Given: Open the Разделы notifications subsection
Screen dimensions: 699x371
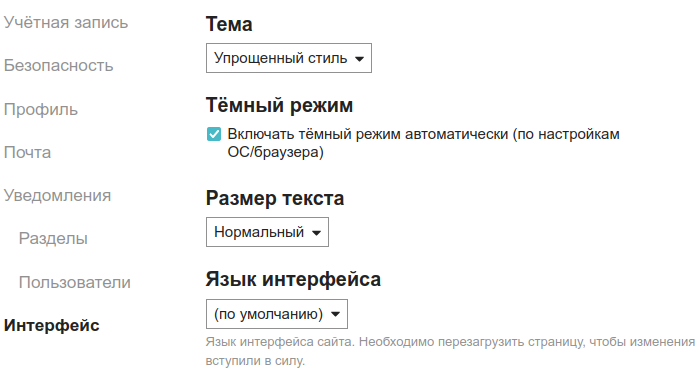Looking at the screenshot, I should coord(53,239).
